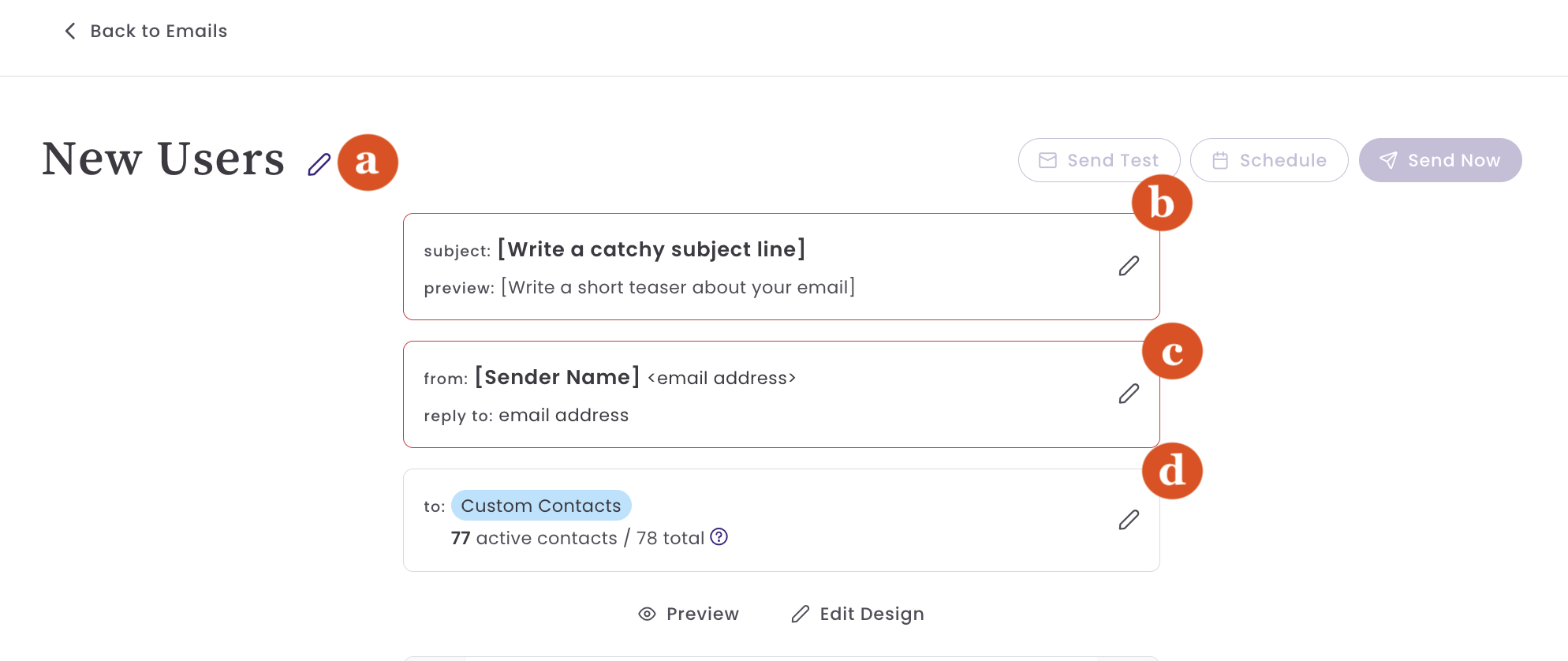Image resolution: width=1568 pixels, height=661 pixels.
Task: Click the Send Test button
Action: [1099, 160]
